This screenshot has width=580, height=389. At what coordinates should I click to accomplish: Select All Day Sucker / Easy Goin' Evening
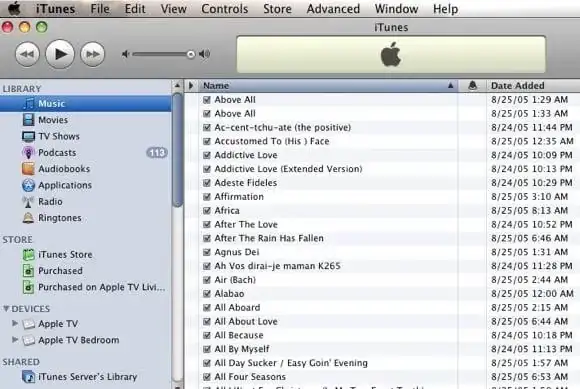click(x=291, y=363)
